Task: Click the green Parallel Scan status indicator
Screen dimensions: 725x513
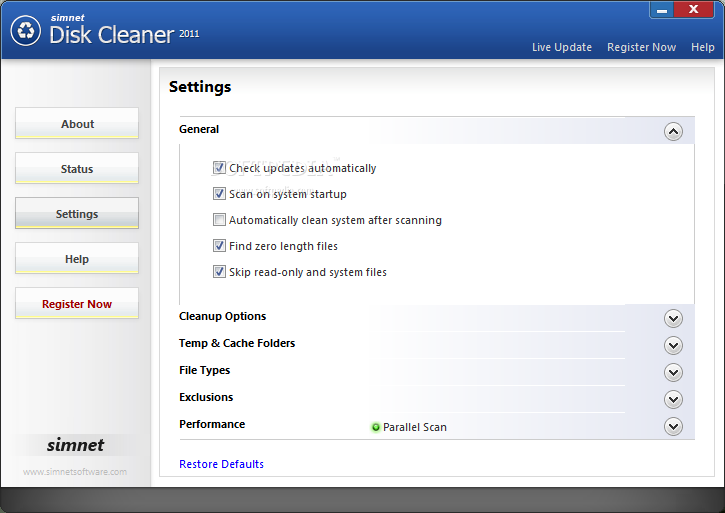Action: point(375,427)
